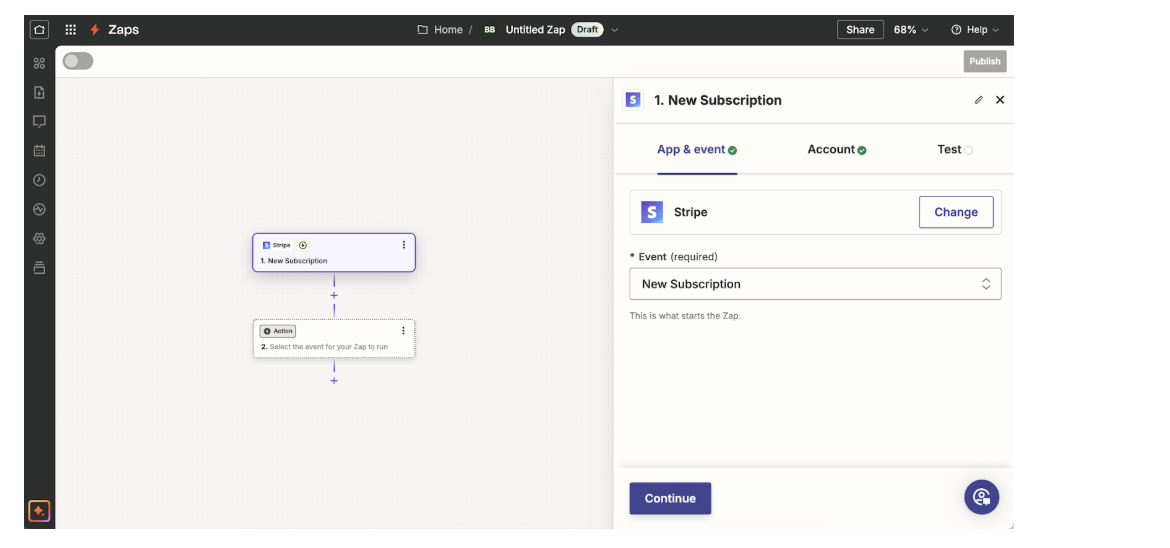Open the comments icon in sidebar

click(x=40, y=122)
